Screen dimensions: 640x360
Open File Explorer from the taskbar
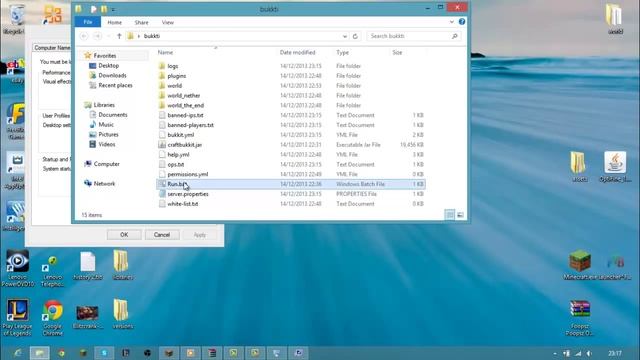(x=40, y=353)
